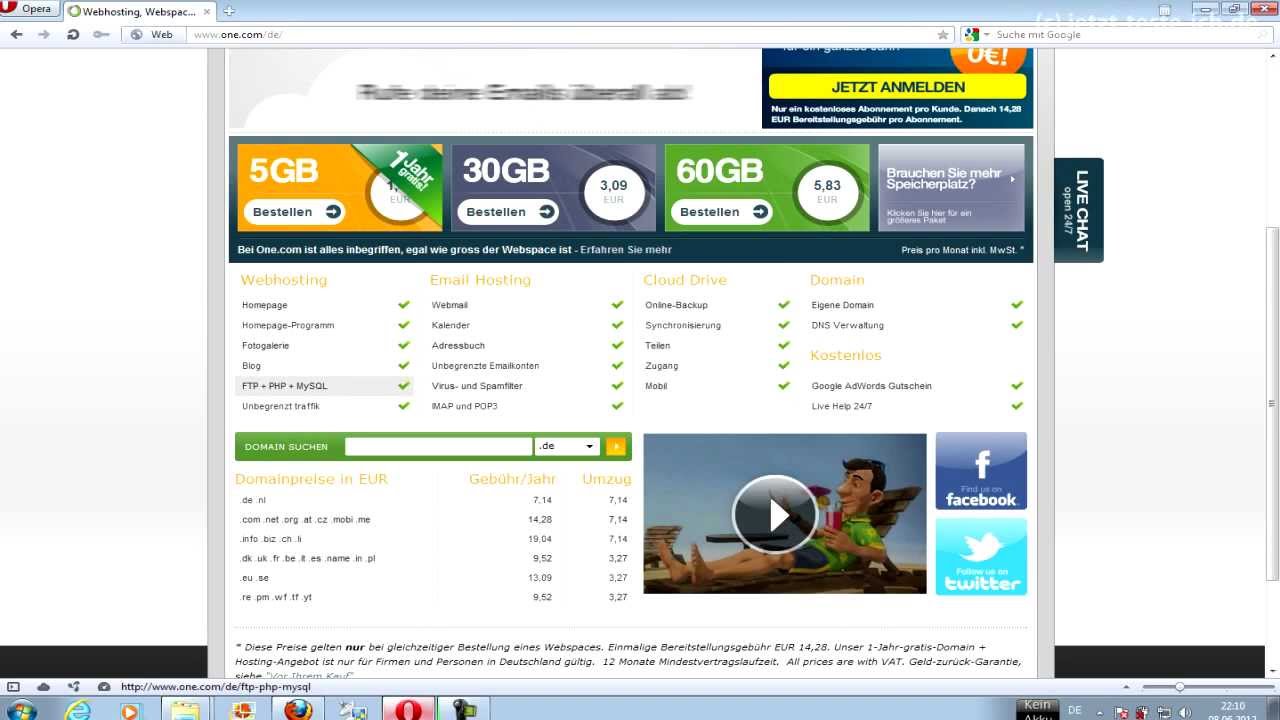Open the Opera main menu

click(28, 9)
